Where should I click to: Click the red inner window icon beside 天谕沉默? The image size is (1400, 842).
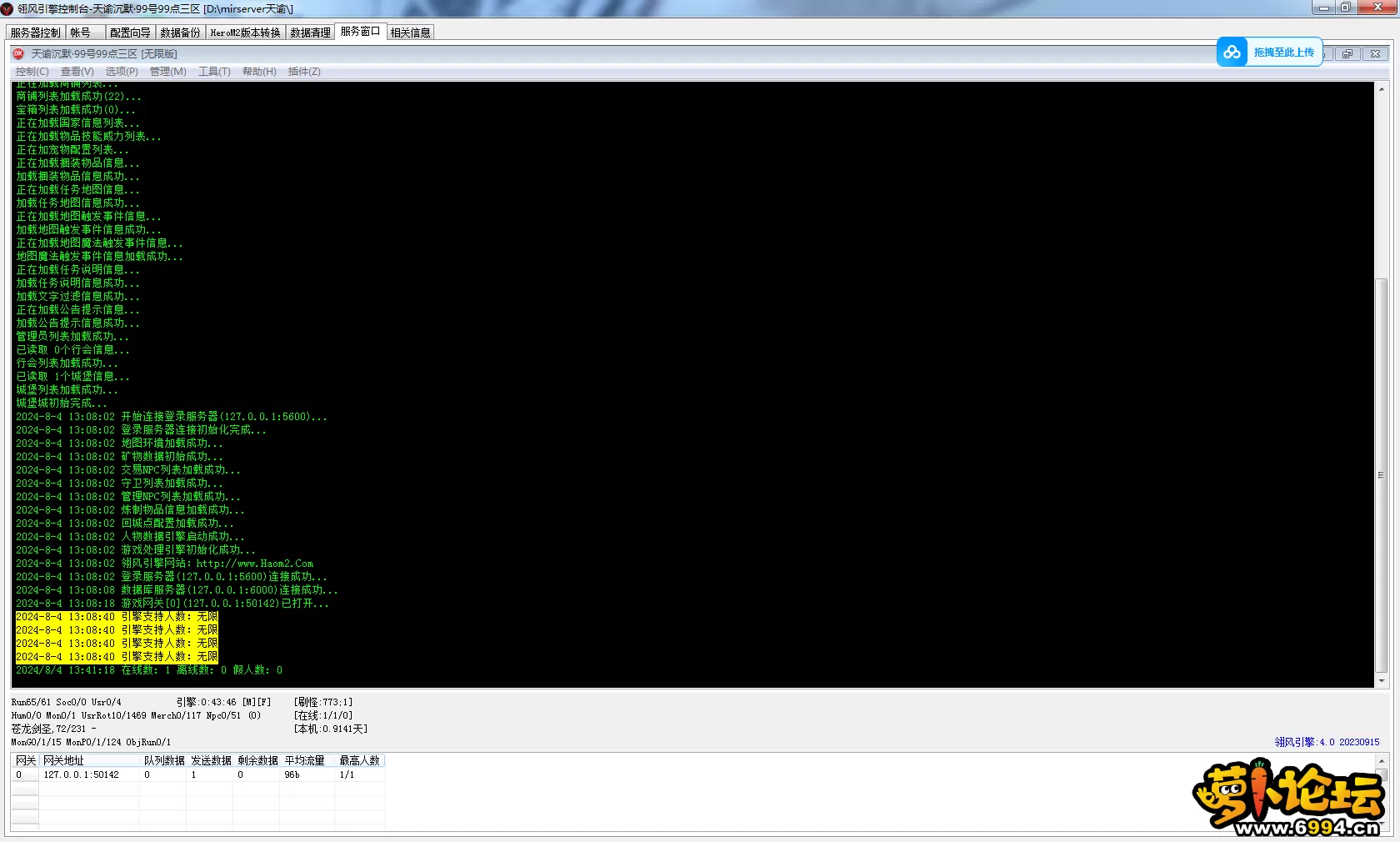coord(18,53)
